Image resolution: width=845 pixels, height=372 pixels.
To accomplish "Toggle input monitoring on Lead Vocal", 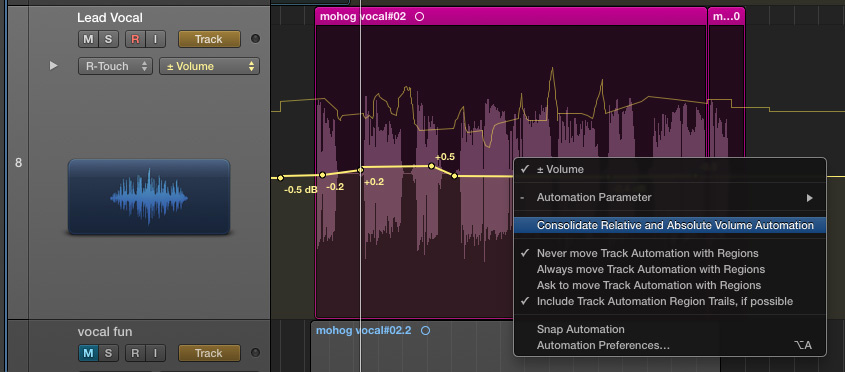I will [155, 39].
